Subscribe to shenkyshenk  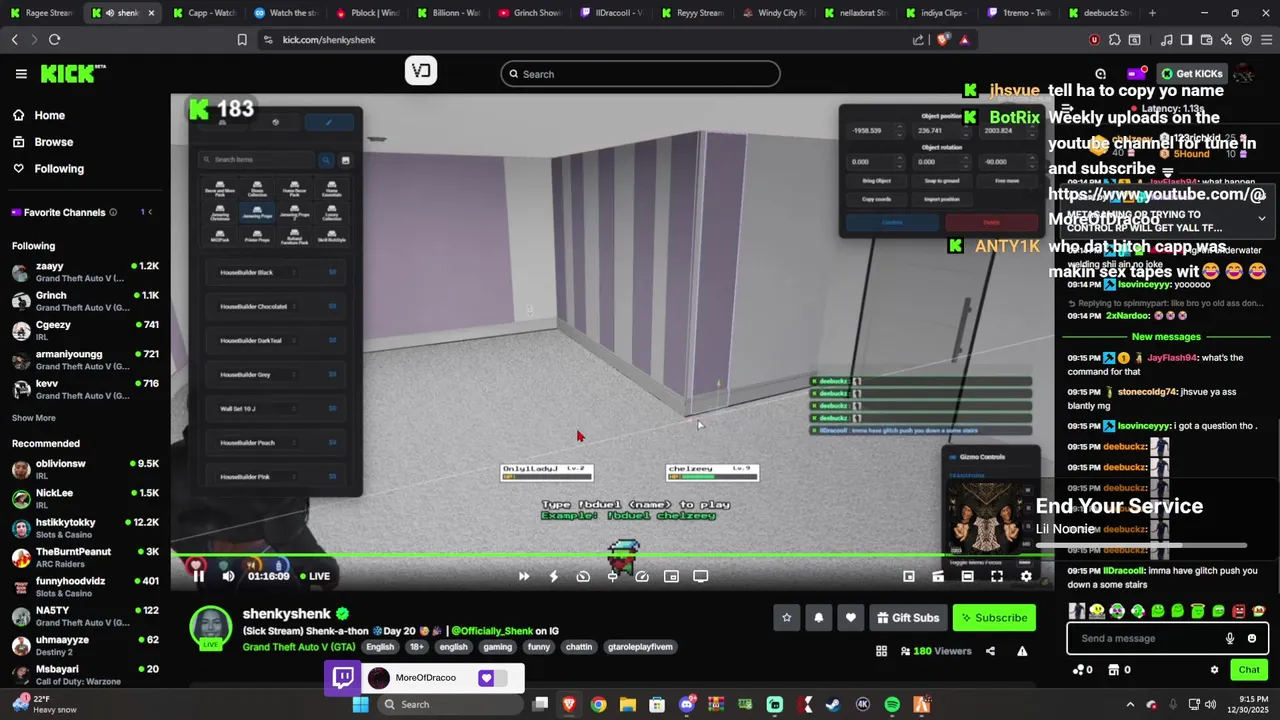point(994,618)
